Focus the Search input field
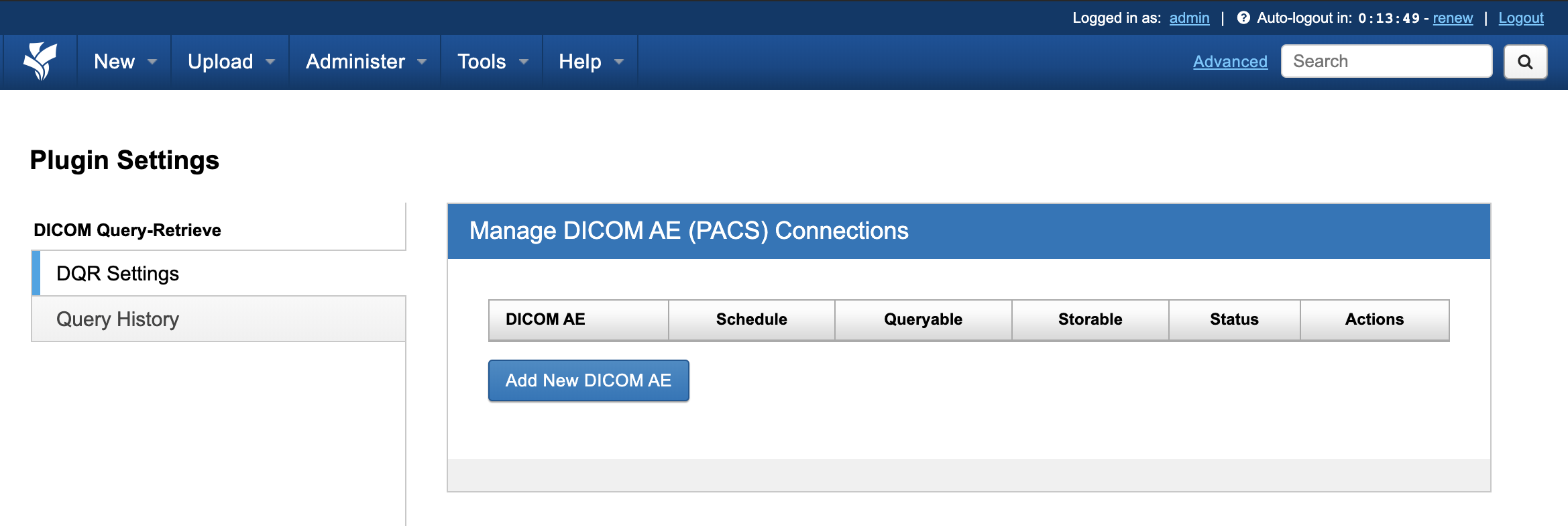Screen dimensions: 1568x526 pos(1386,62)
